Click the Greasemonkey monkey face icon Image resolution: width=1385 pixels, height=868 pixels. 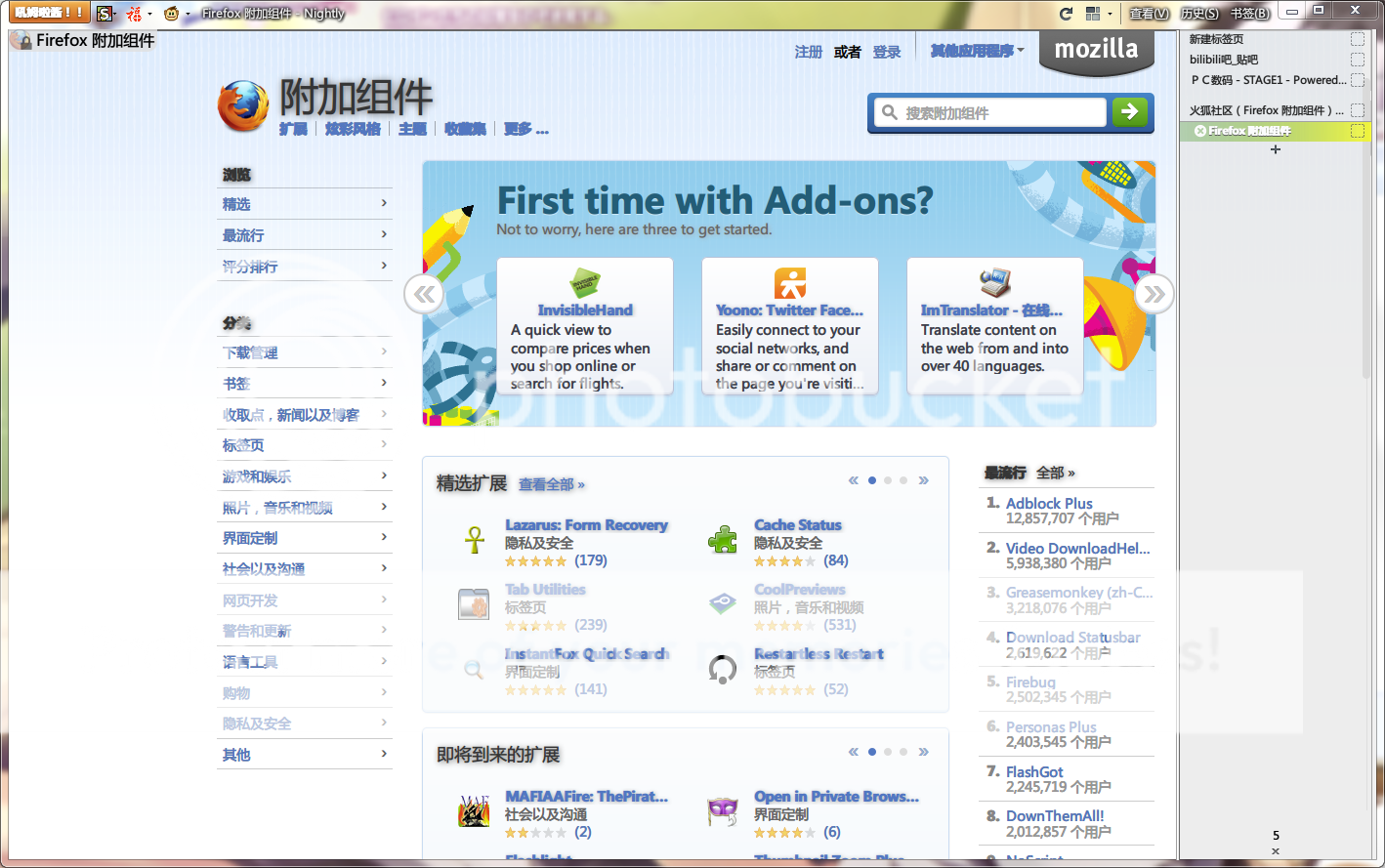click(172, 14)
